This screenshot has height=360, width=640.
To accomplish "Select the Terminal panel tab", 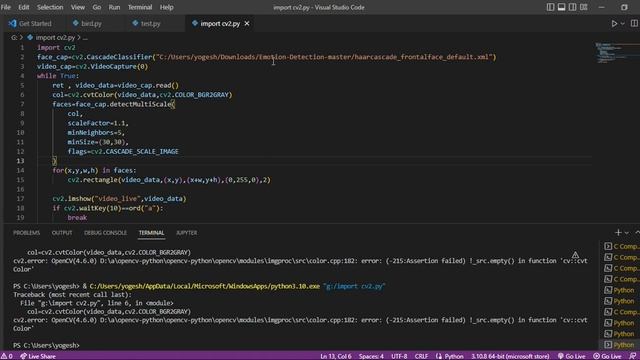I will [151, 233].
